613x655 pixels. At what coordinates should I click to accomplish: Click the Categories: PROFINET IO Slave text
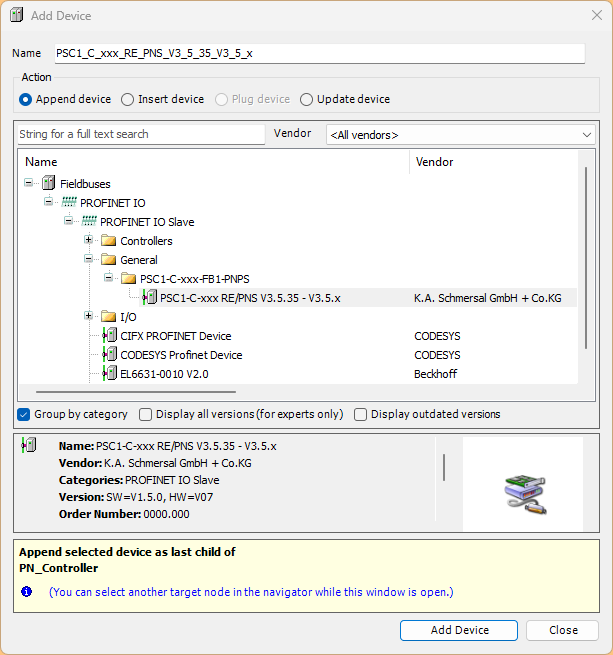point(139,480)
